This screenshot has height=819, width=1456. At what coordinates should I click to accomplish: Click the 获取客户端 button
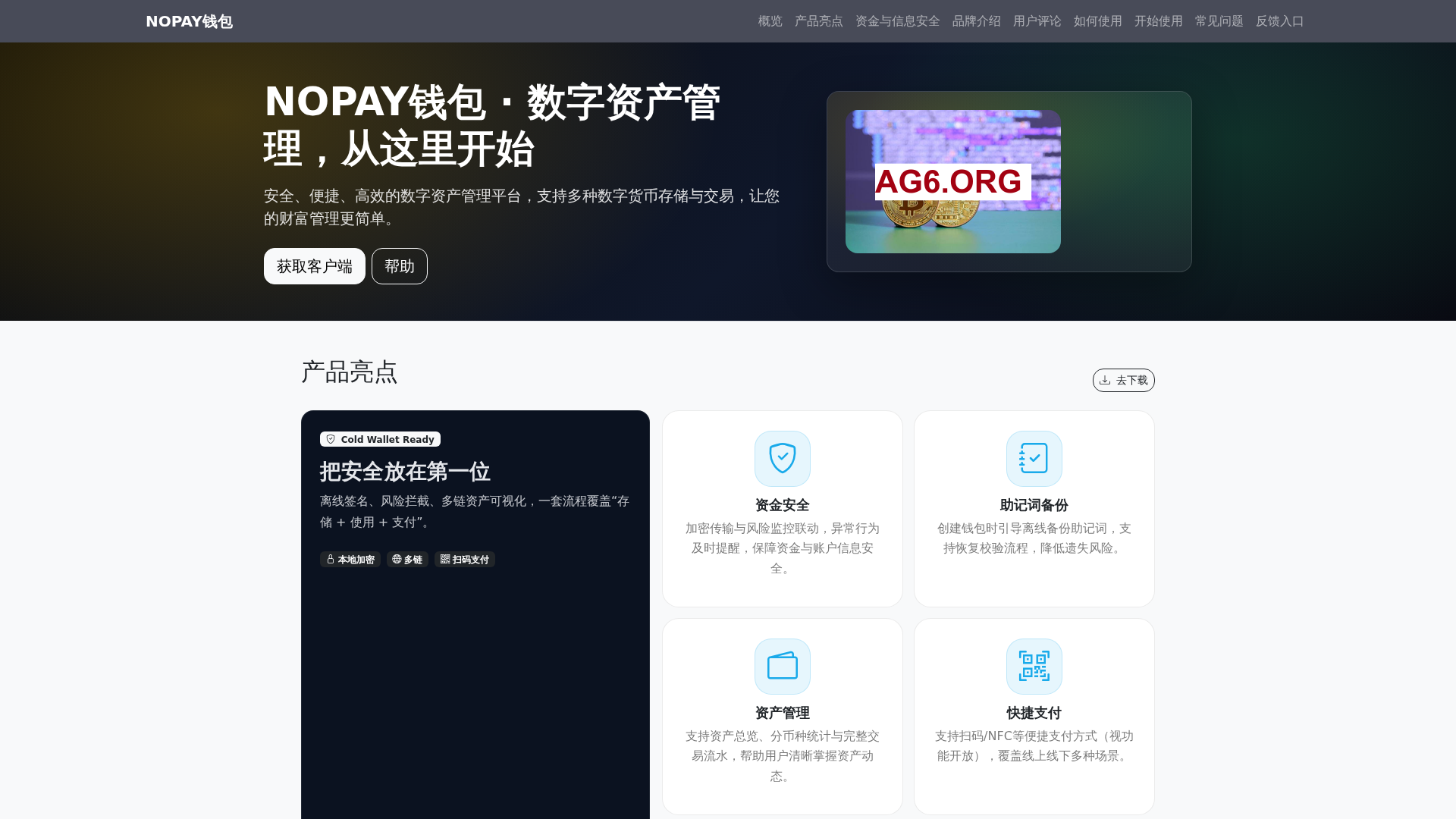click(x=315, y=266)
